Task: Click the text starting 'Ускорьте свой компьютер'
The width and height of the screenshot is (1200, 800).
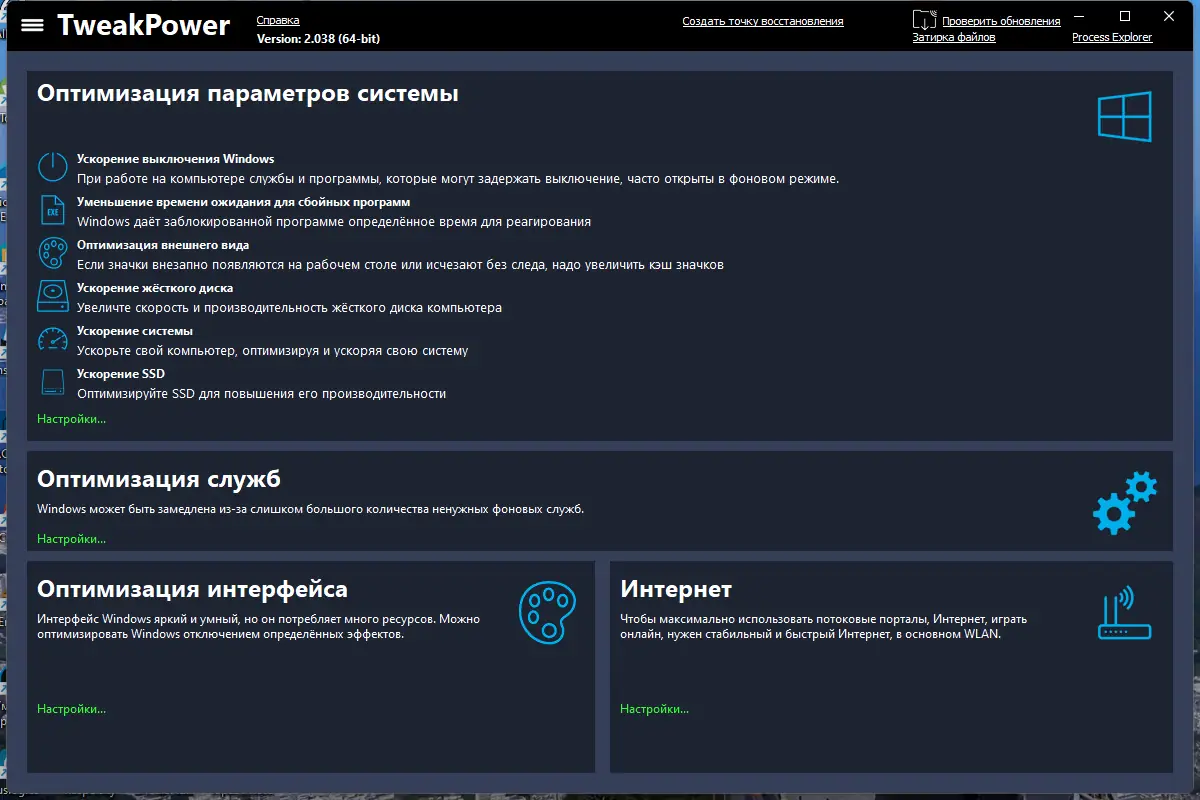Action: (273, 351)
